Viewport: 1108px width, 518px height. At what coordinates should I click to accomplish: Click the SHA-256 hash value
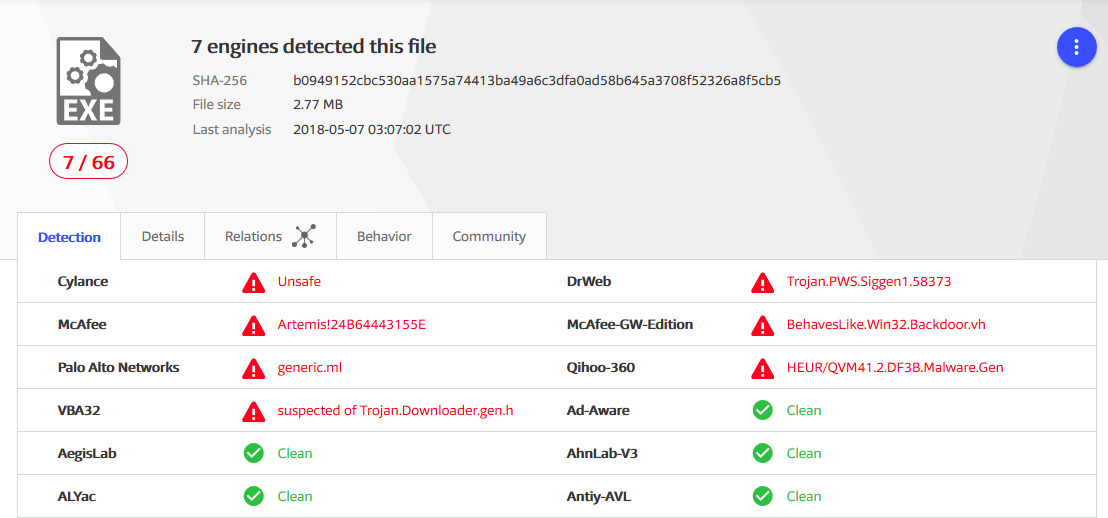(537, 80)
